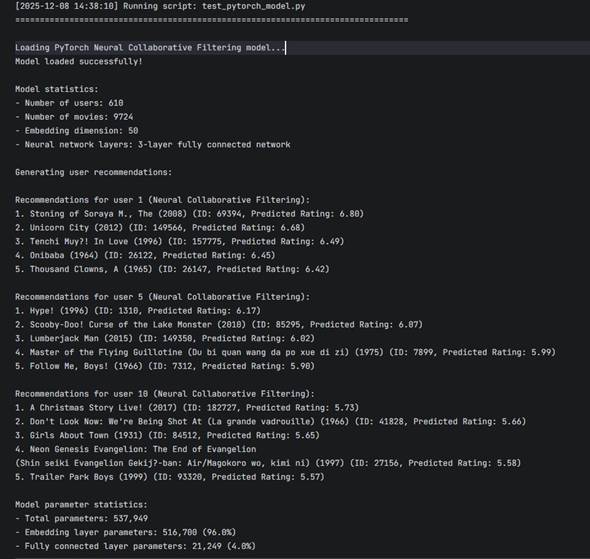The height and width of the screenshot is (559, 590).
Task: Click the 'Scooby-Doo! Curse of the Lake Monster' line
Action: click(219, 325)
